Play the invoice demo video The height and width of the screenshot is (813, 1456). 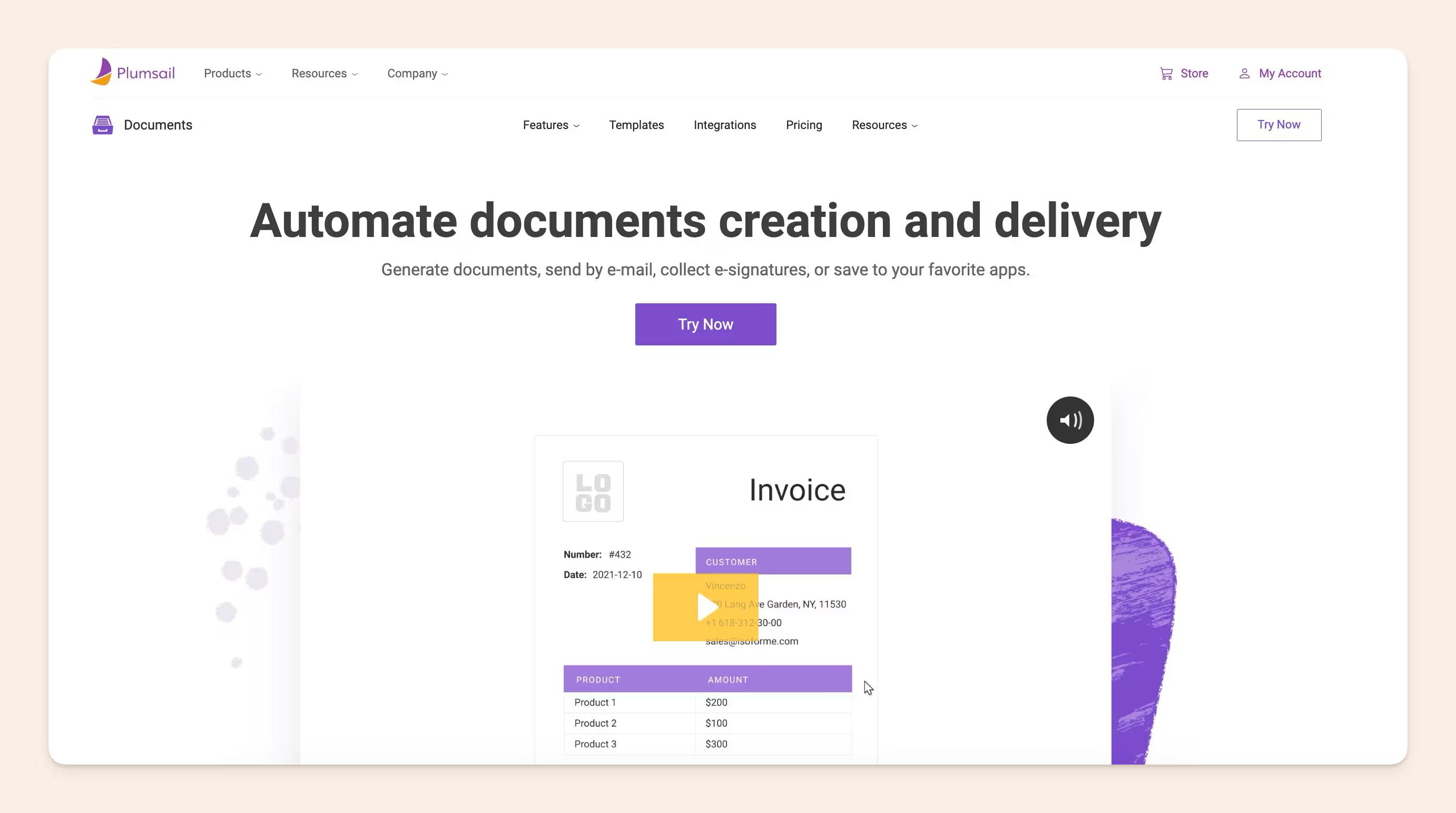pos(705,607)
